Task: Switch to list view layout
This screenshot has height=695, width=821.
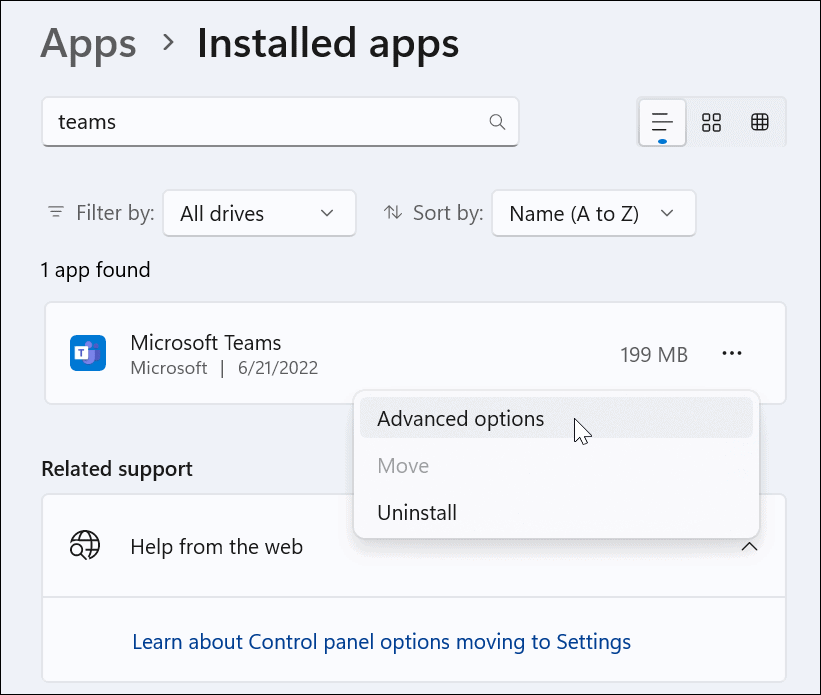Action: [x=662, y=122]
